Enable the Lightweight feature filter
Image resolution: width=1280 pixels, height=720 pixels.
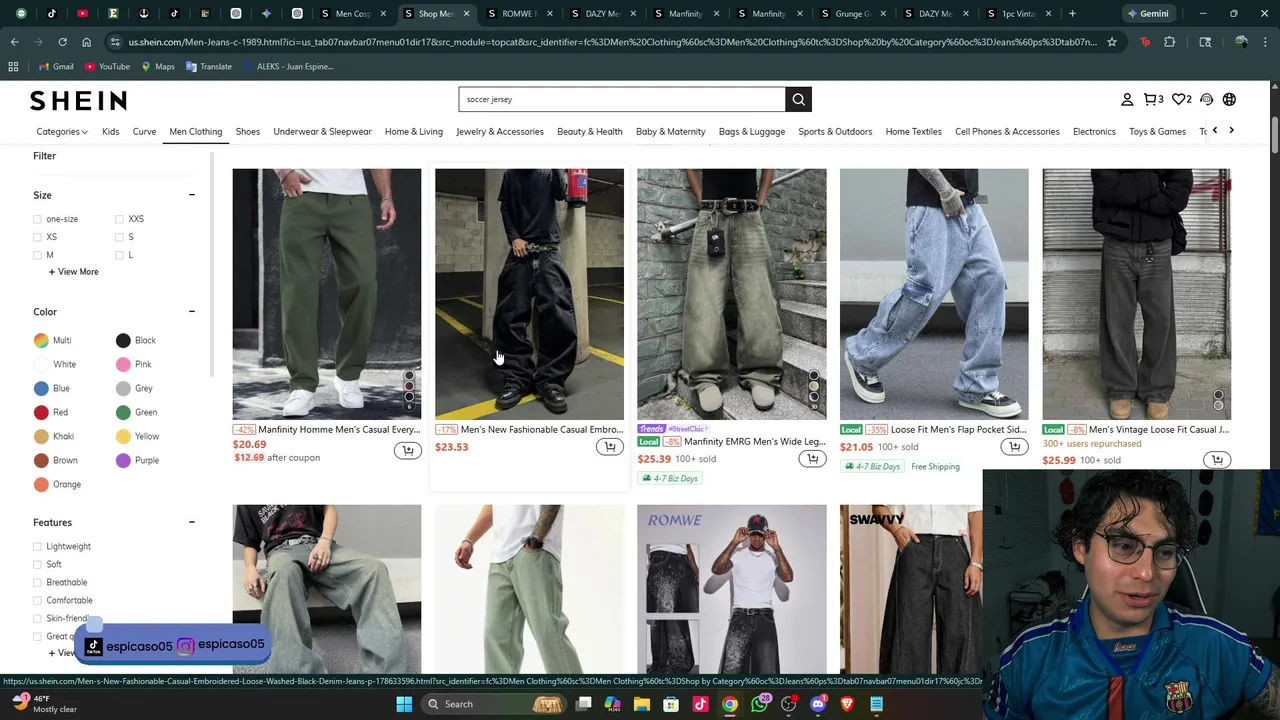click(38, 547)
